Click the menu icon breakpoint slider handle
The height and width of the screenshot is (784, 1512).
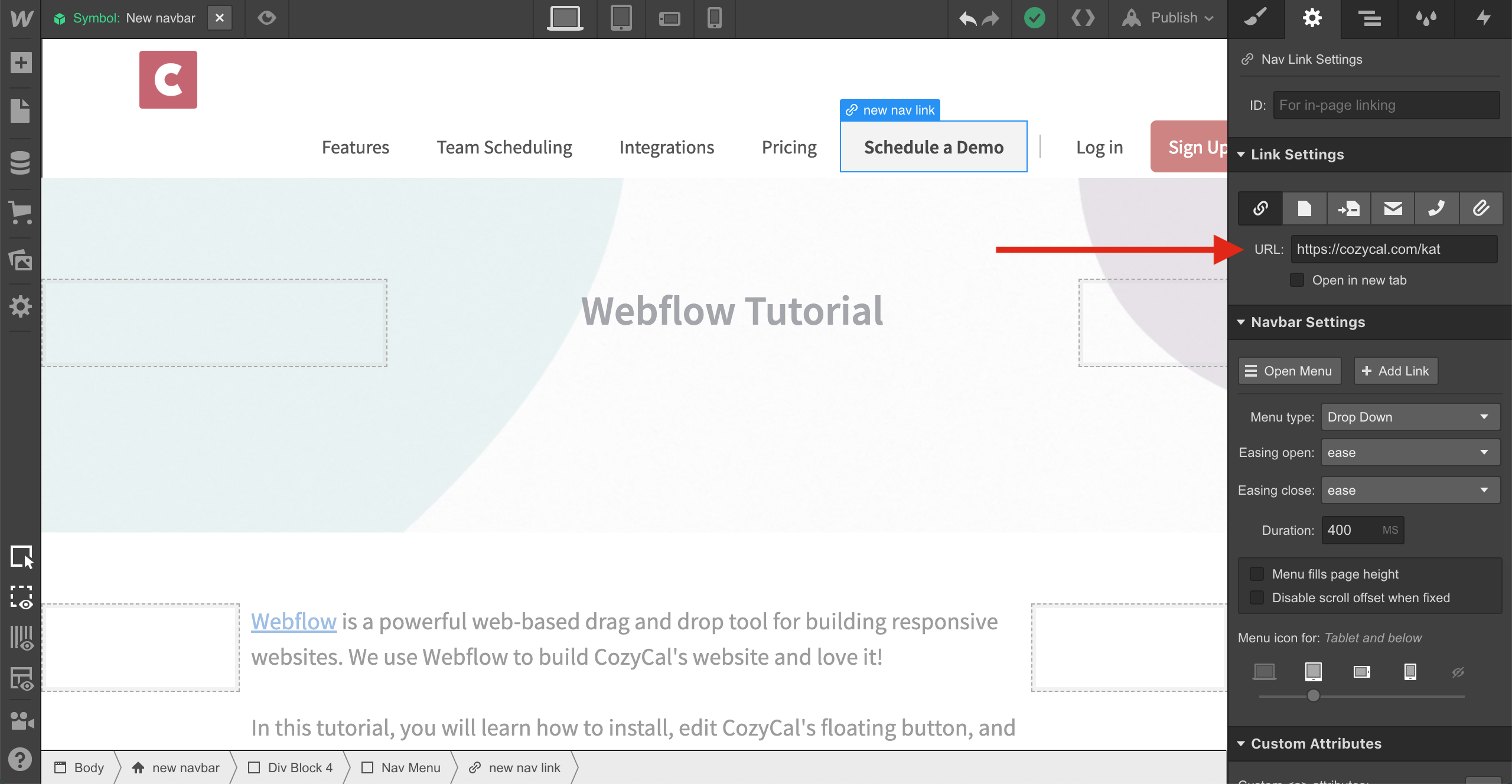pyautogui.click(x=1313, y=695)
